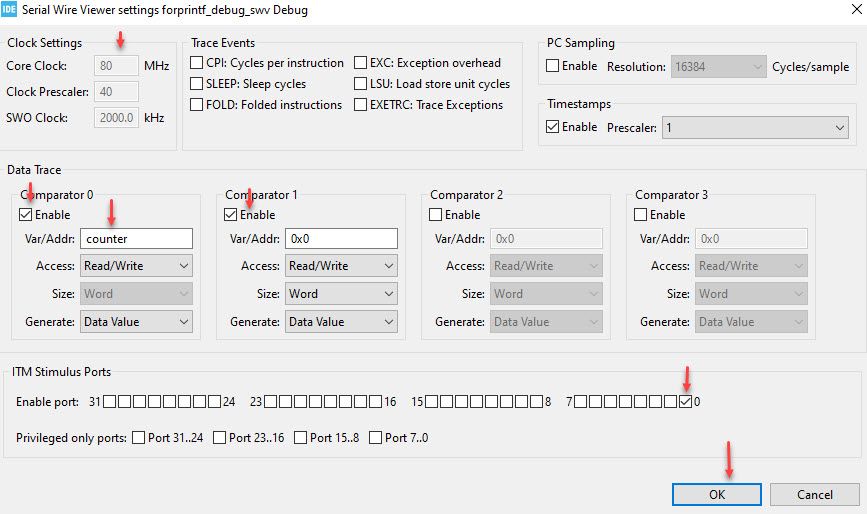867x514 pixels.
Task: Open Comparator 1 Size dropdown
Action: click(x=341, y=294)
